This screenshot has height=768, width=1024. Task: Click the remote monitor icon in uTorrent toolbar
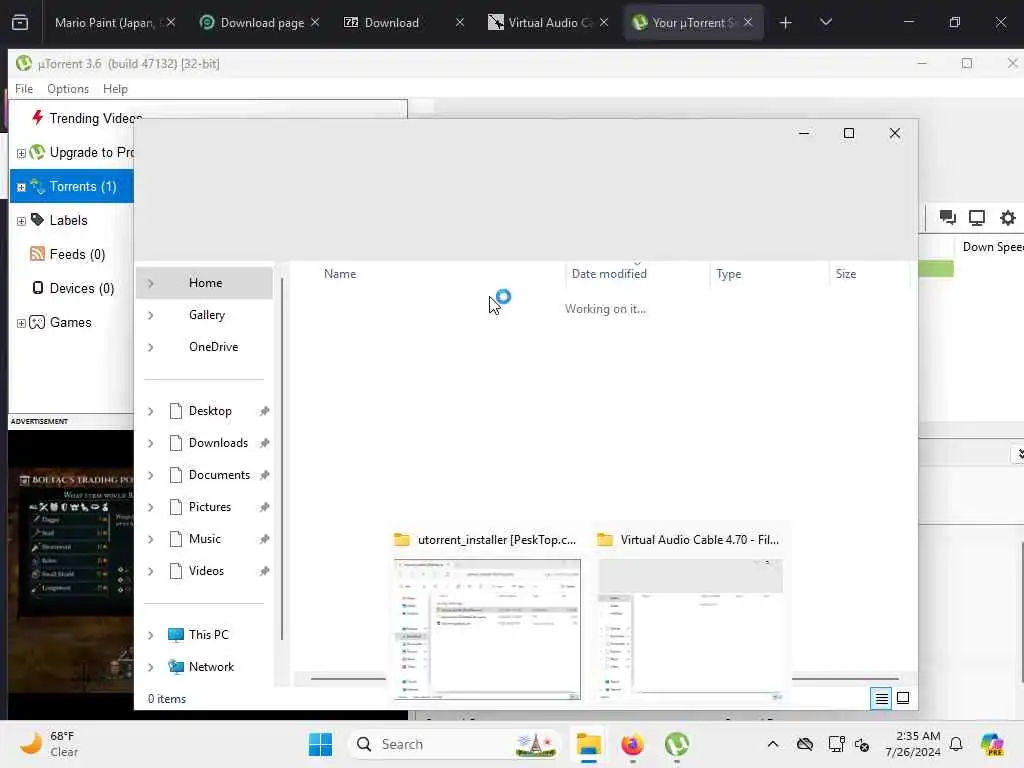pyautogui.click(x=977, y=217)
